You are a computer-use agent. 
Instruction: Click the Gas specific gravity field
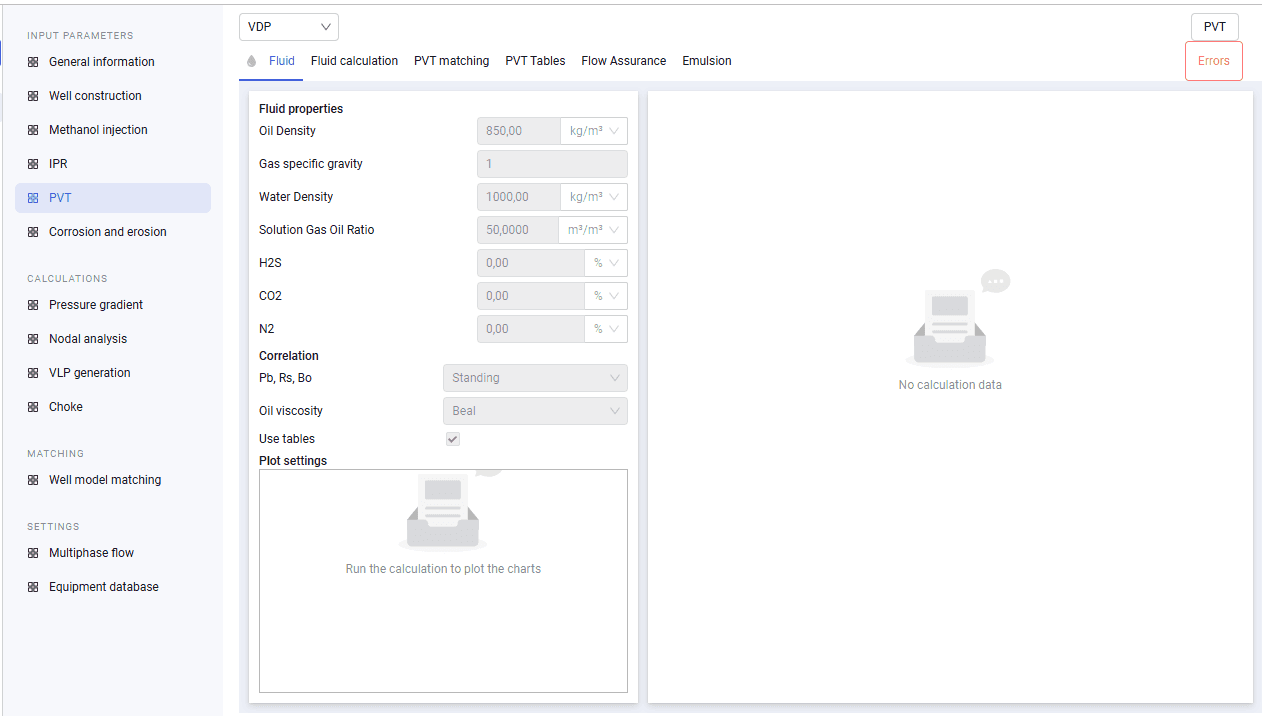pos(552,164)
